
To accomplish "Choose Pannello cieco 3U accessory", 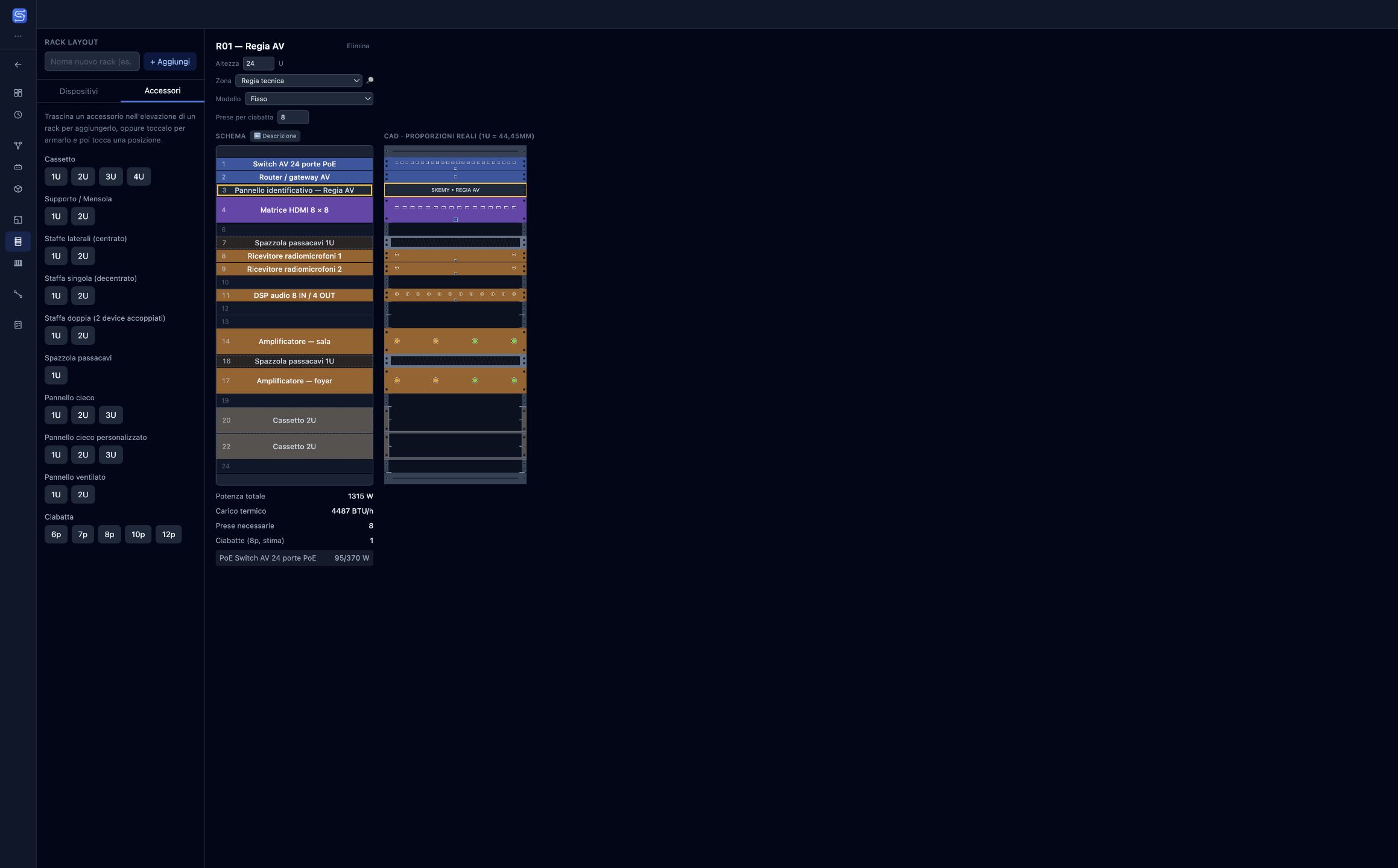I will pyautogui.click(x=110, y=415).
